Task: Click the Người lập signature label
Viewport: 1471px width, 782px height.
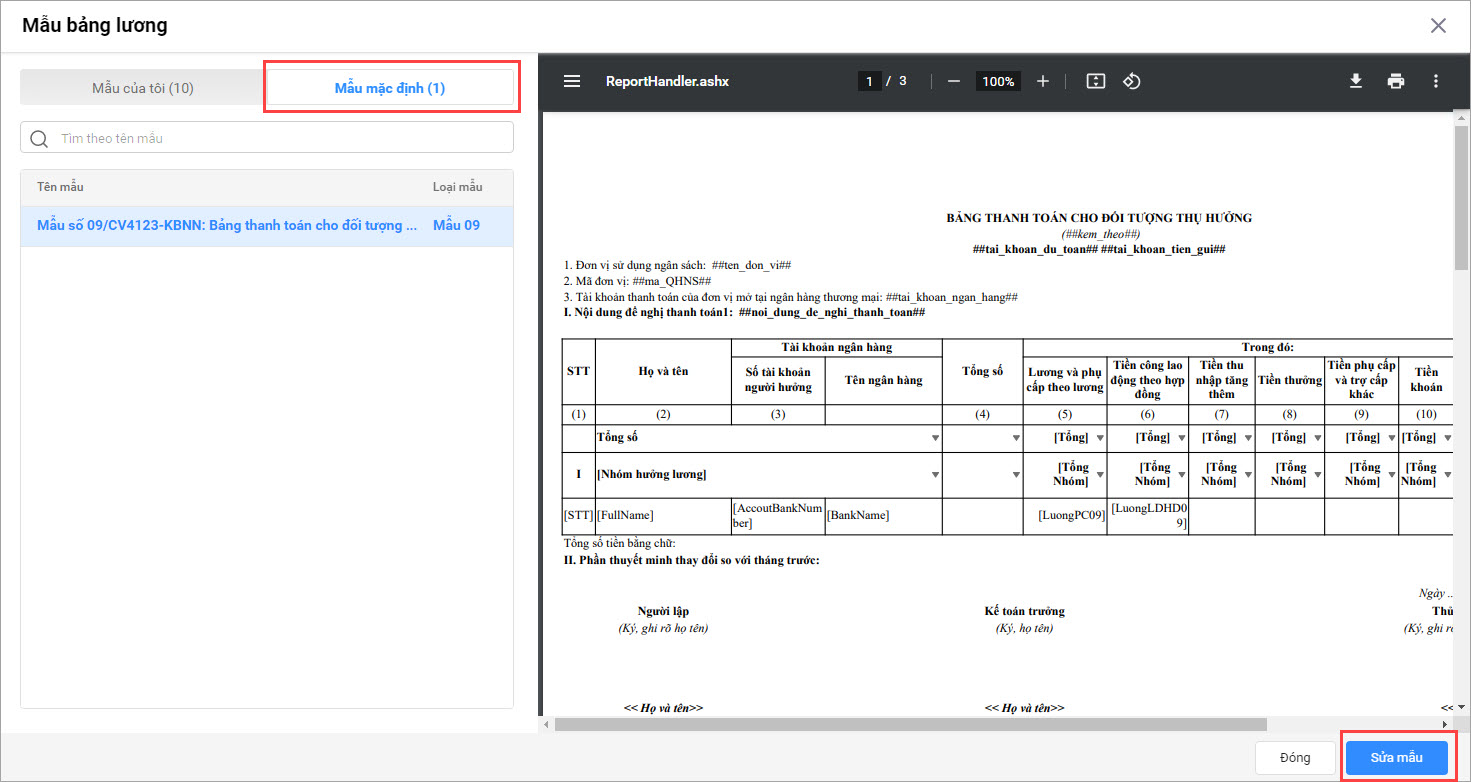Action: tap(663, 611)
